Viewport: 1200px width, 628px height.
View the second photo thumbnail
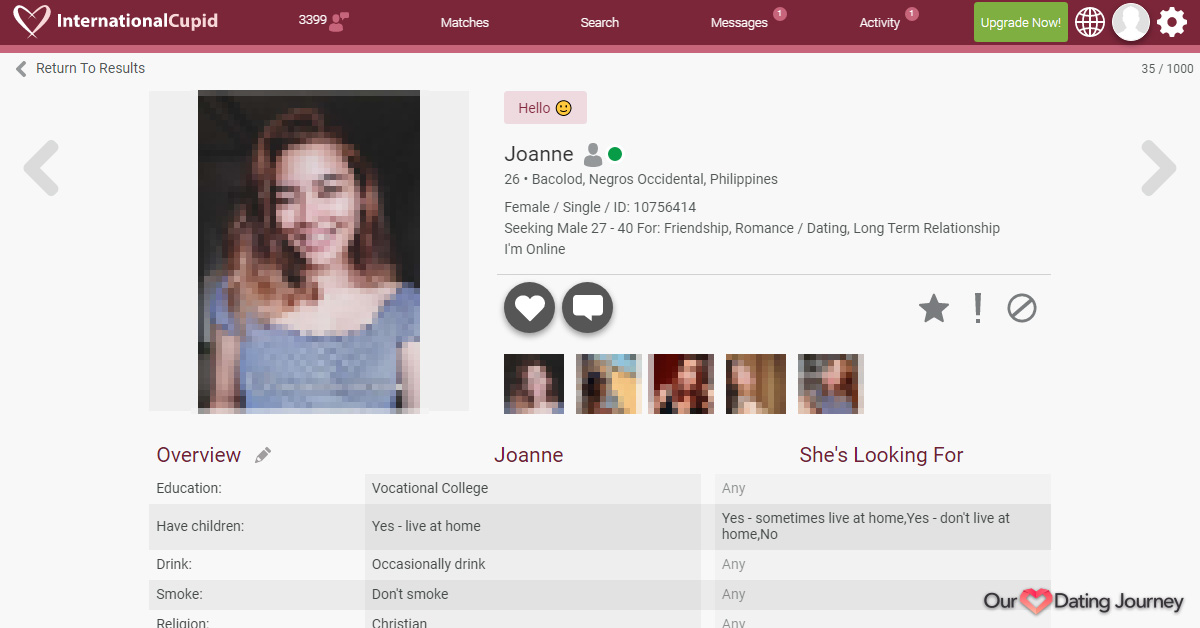(608, 384)
